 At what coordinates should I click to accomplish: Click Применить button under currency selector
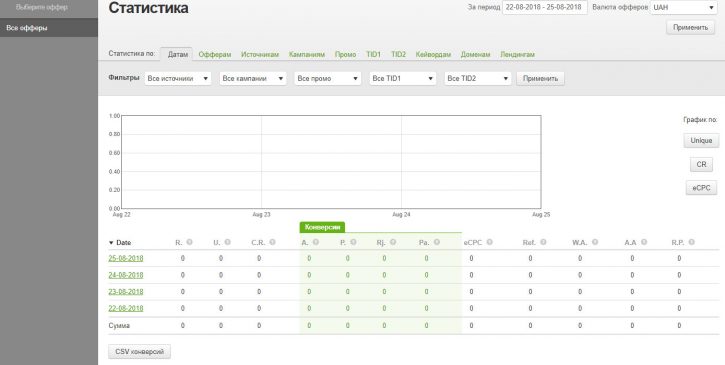(x=690, y=27)
